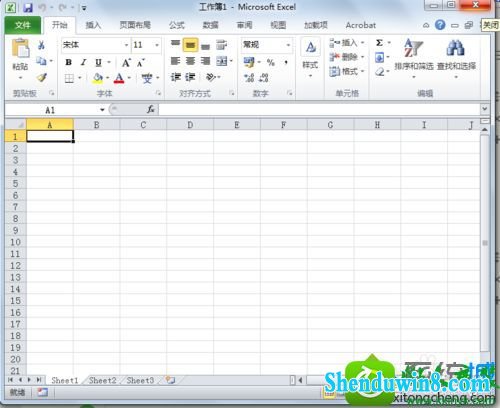Image resolution: width=500 pixels, height=408 pixels.
Task: Switch to the Acrobat tab
Action: (x=361, y=25)
